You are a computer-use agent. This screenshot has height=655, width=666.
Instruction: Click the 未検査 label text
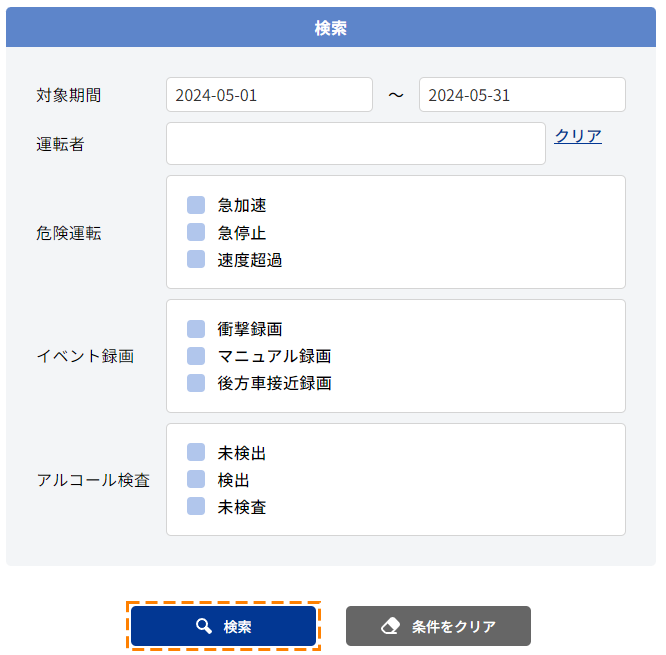click(x=242, y=507)
